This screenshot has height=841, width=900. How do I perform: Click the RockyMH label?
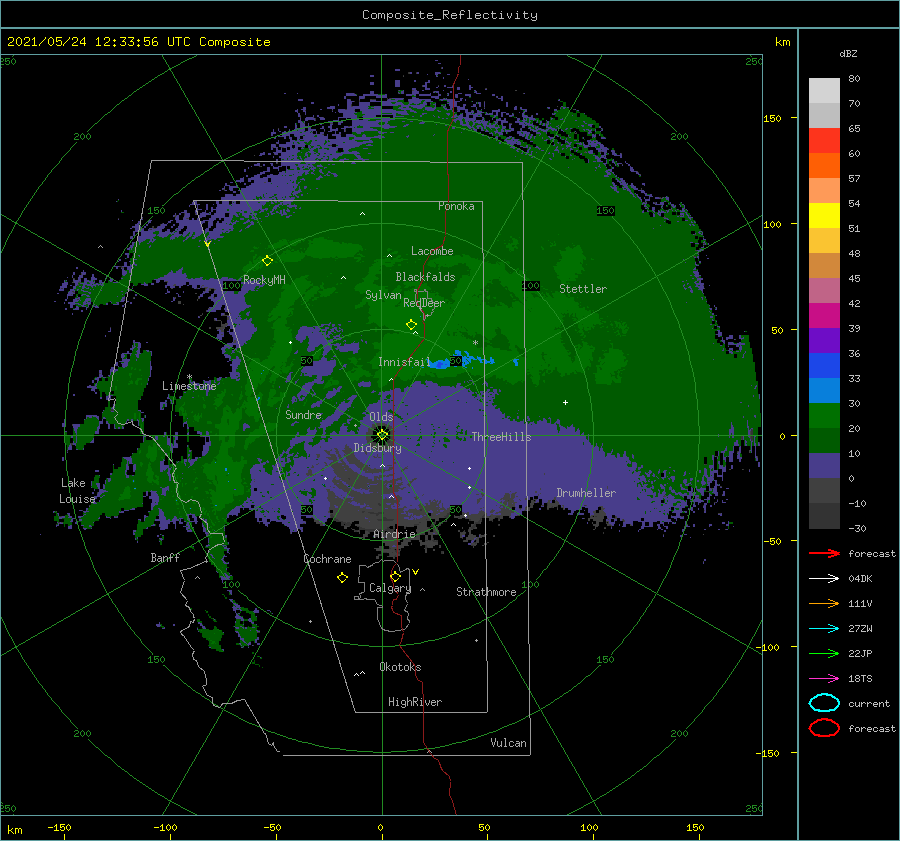point(264,280)
